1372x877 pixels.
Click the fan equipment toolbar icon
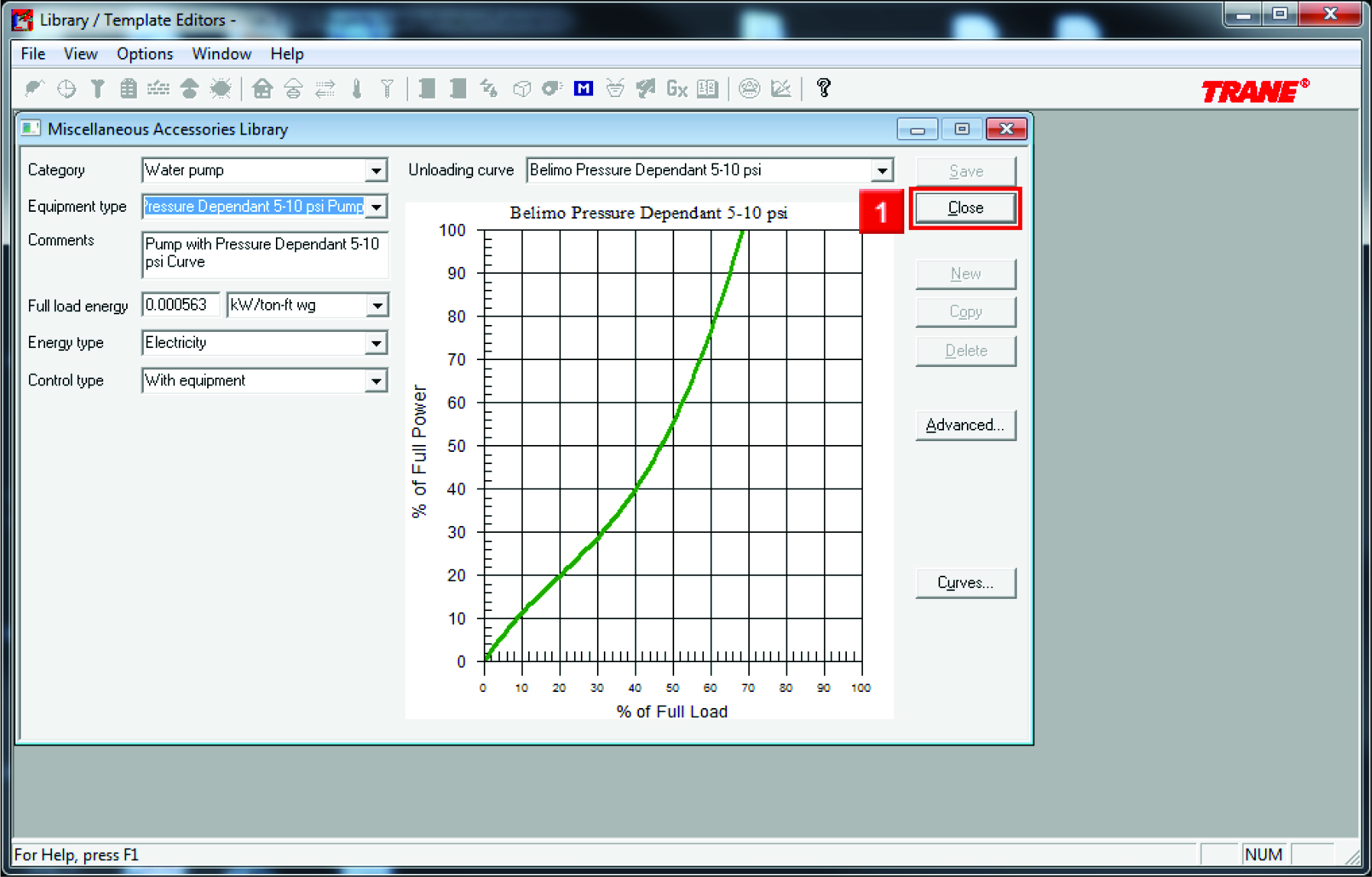552,89
